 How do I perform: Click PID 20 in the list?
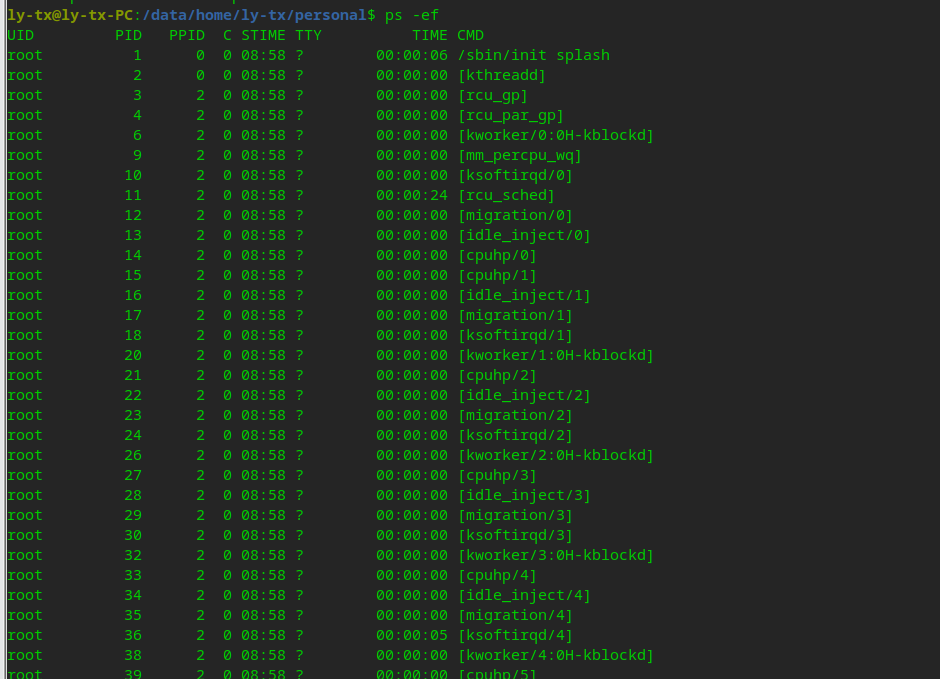pyautogui.click(x=133, y=355)
